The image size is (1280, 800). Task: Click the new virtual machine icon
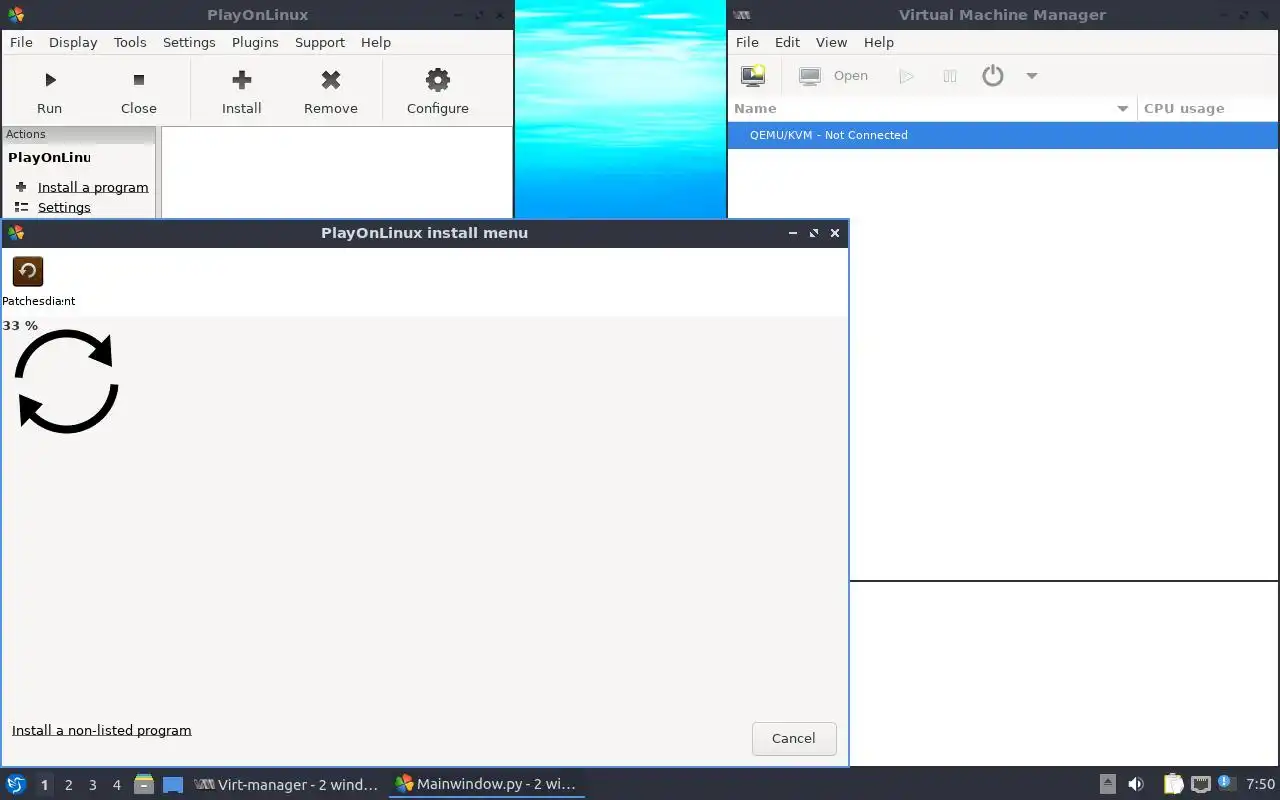[753, 76]
